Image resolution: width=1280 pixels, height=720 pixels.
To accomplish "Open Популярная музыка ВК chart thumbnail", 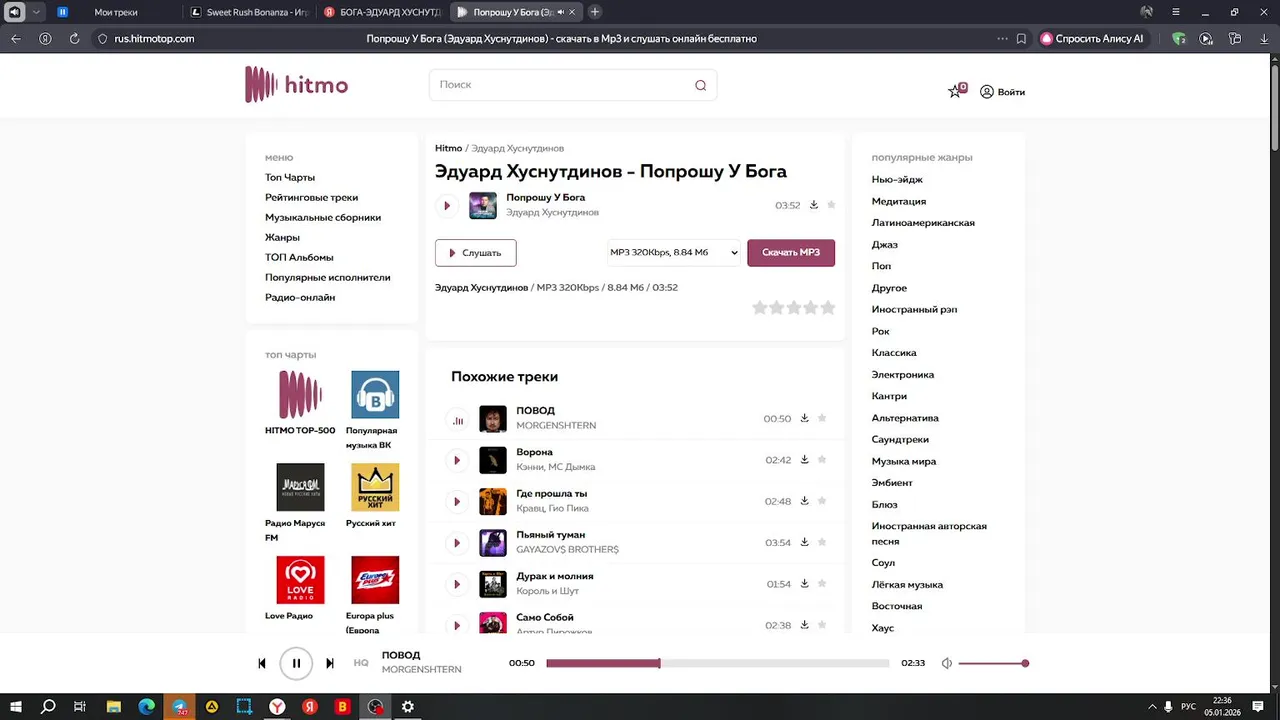I will (x=375, y=394).
